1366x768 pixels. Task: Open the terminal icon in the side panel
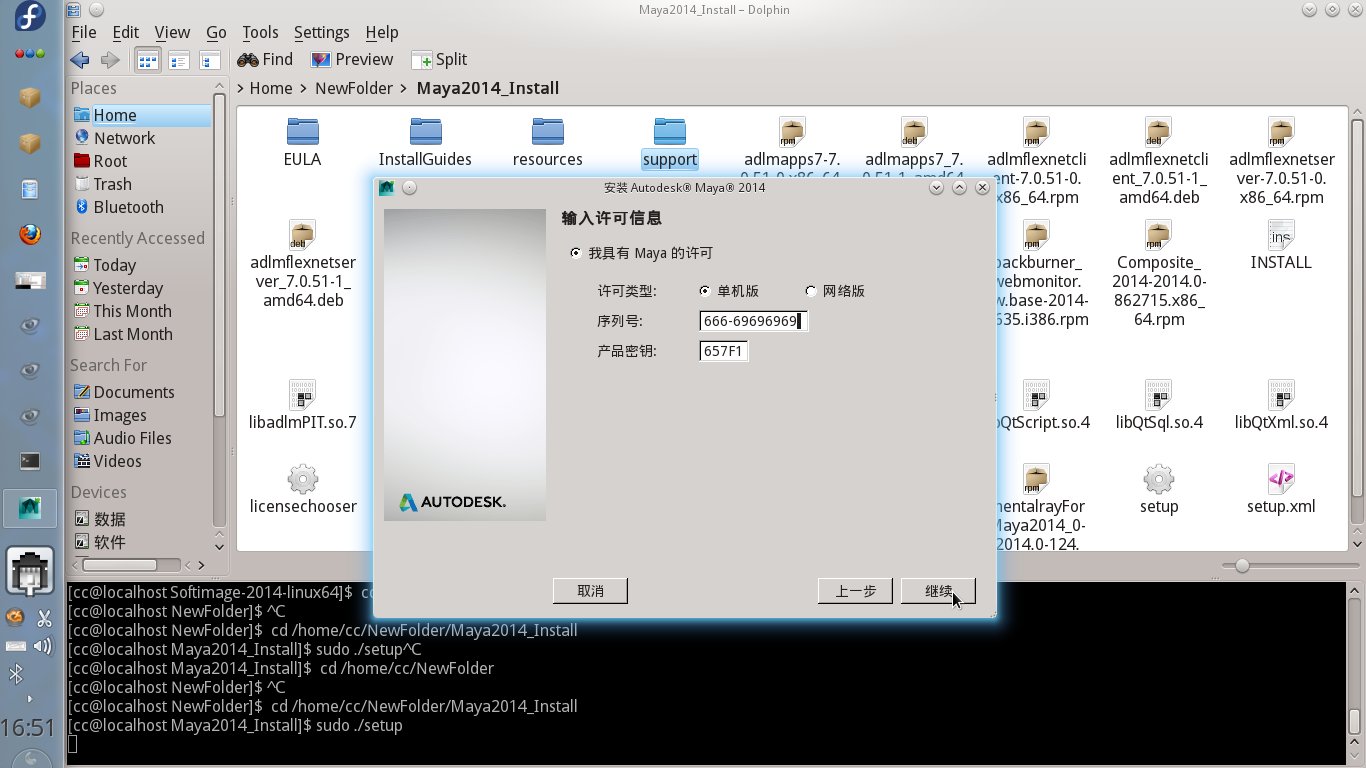(x=30, y=461)
